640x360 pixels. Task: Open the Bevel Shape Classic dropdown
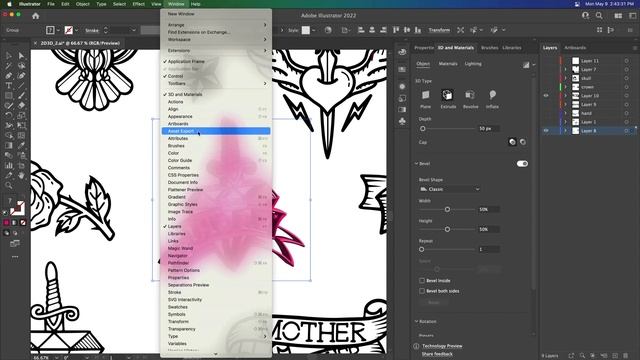click(449, 189)
